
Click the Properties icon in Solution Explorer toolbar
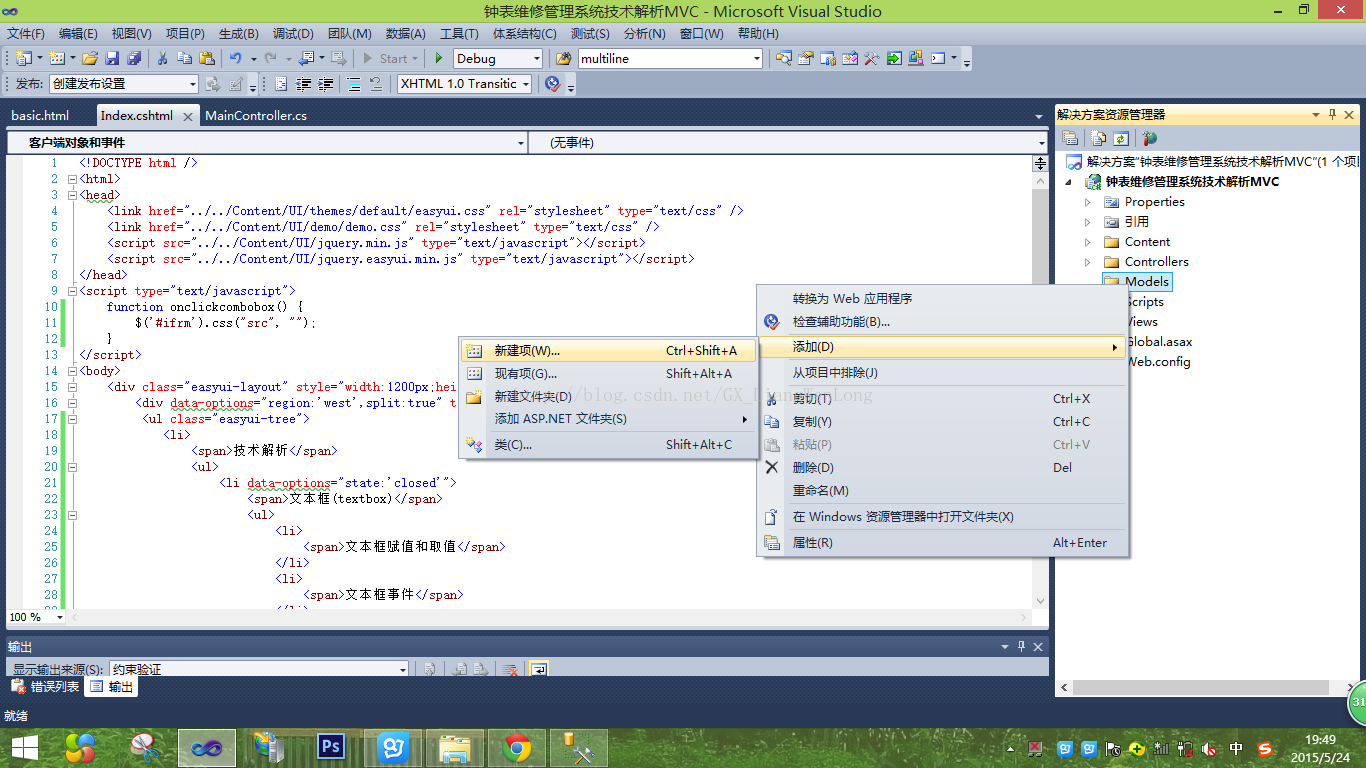pyautogui.click(x=1070, y=139)
